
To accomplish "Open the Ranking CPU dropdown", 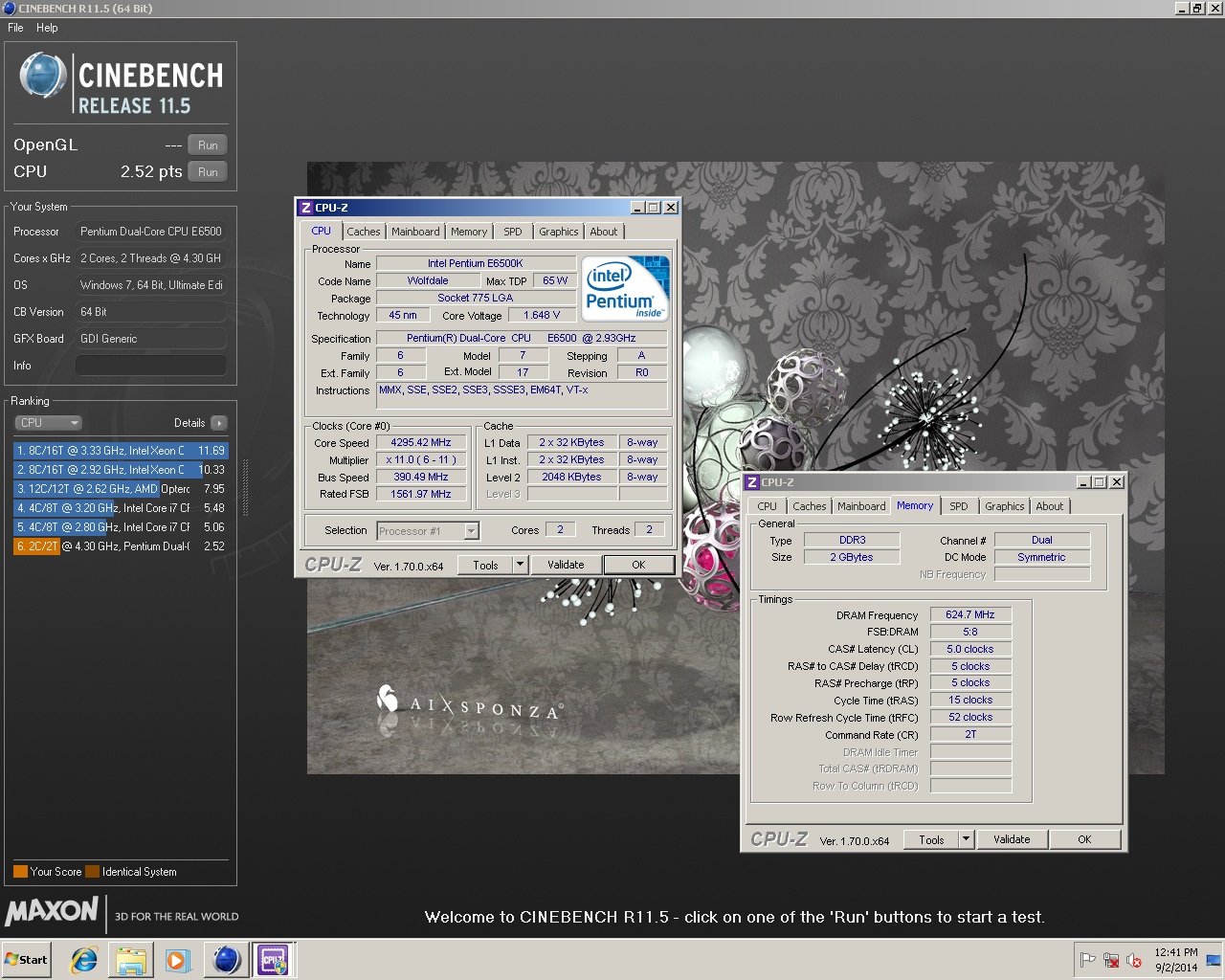I will [48, 423].
